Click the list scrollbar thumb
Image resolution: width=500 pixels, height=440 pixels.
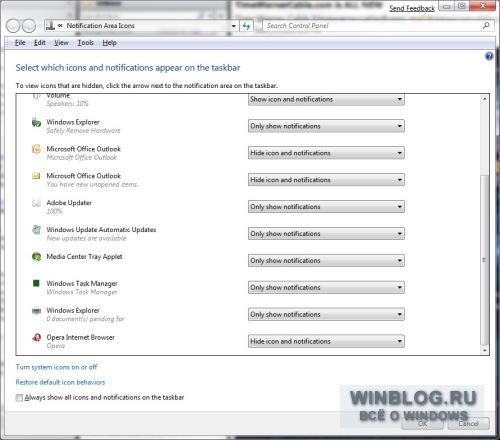(484, 260)
